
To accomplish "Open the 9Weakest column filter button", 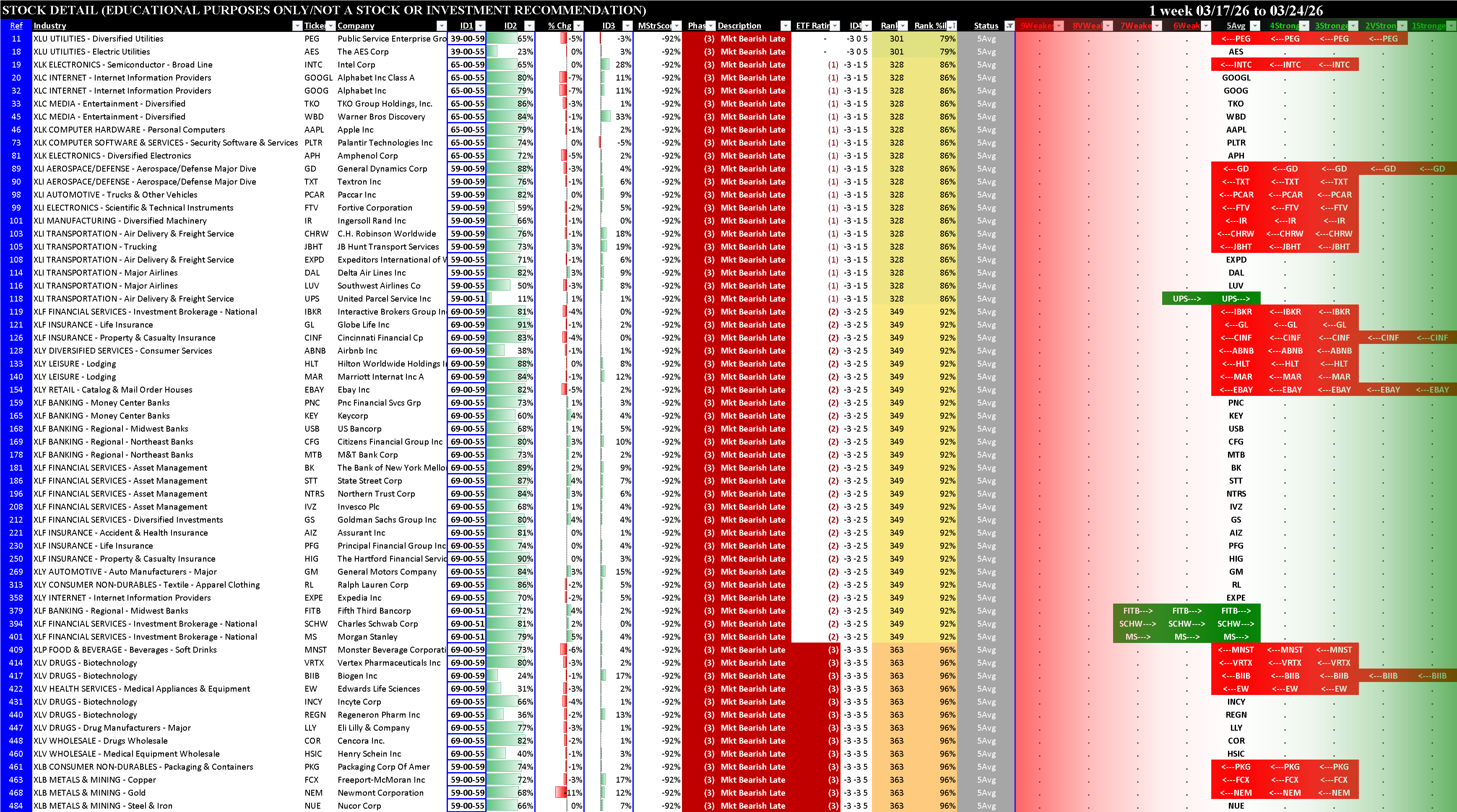I will 1059,26.
